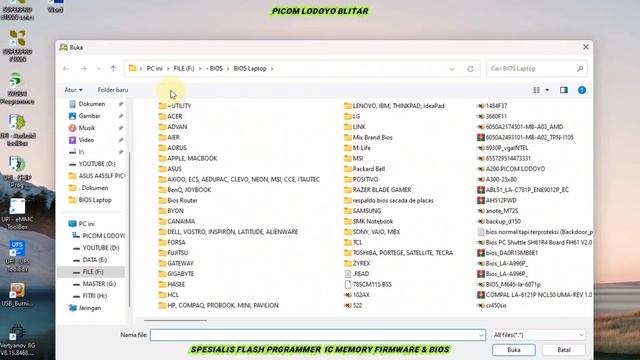The height and width of the screenshot is (360, 640).
Task: Go up one folder level
Action: pyautogui.click(x=113, y=69)
